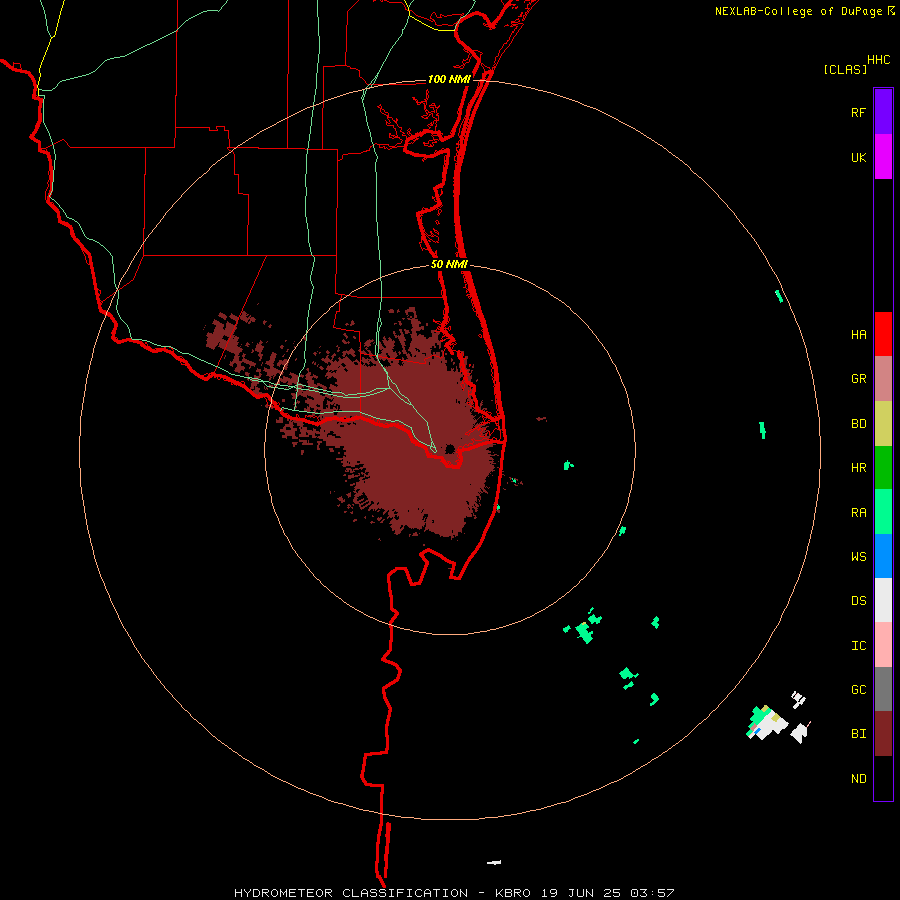Image resolution: width=900 pixels, height=900 pixels.
Task: Click the BI dark red legend swatch
Action: pyautogui.click(x=883, y=734)
